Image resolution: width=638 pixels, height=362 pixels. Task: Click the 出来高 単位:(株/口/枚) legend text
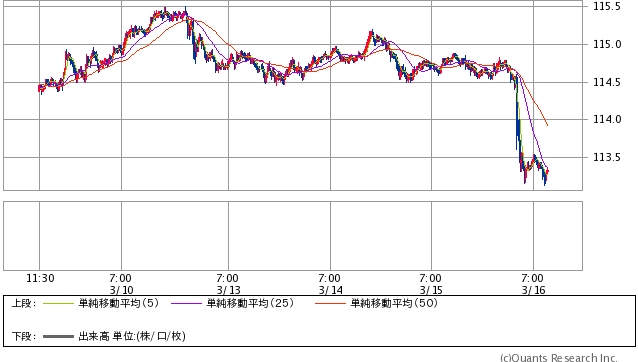point(132,336)
